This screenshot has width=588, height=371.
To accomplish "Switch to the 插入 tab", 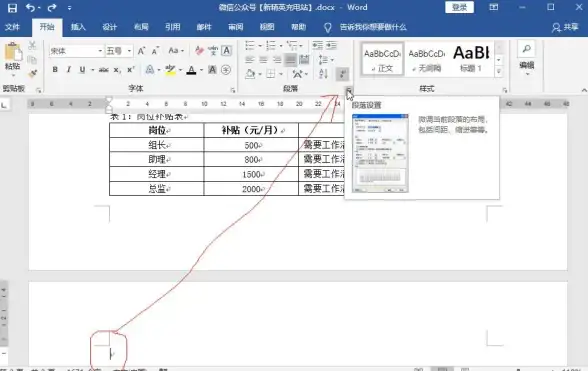I will (78, 27).
